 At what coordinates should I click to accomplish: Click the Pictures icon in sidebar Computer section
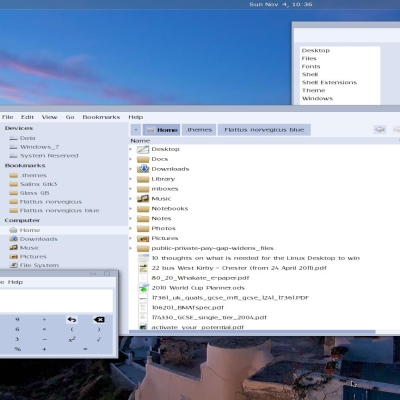(x=13, y=257)
